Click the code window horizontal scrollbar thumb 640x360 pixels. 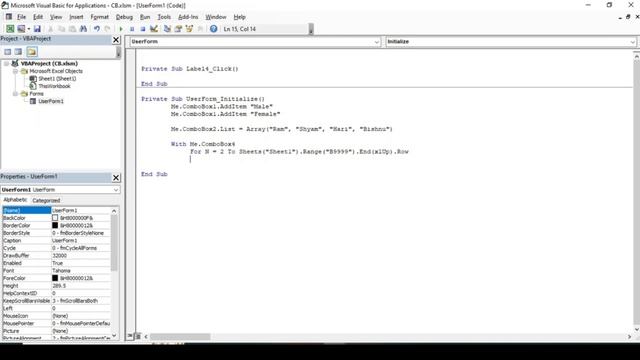pos(180,337)
